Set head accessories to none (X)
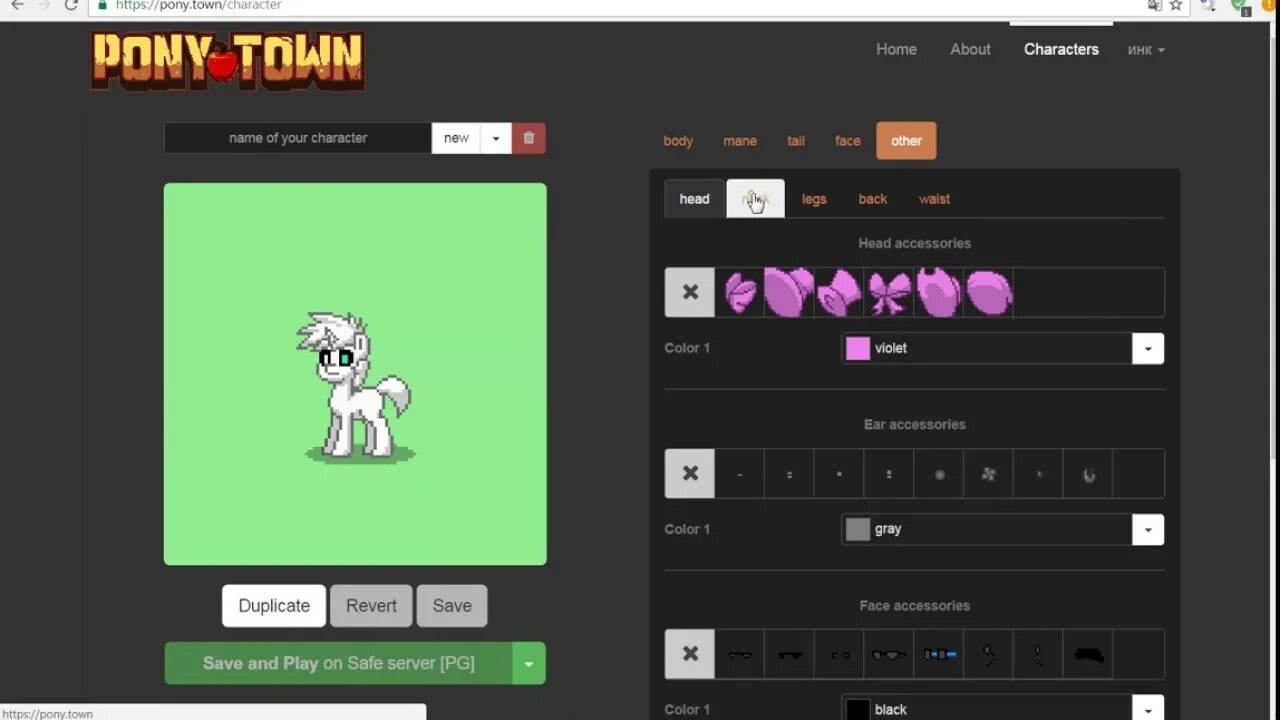Viewport: 1280px width, 720px height. pyautogui.click(x=690, y=292)
